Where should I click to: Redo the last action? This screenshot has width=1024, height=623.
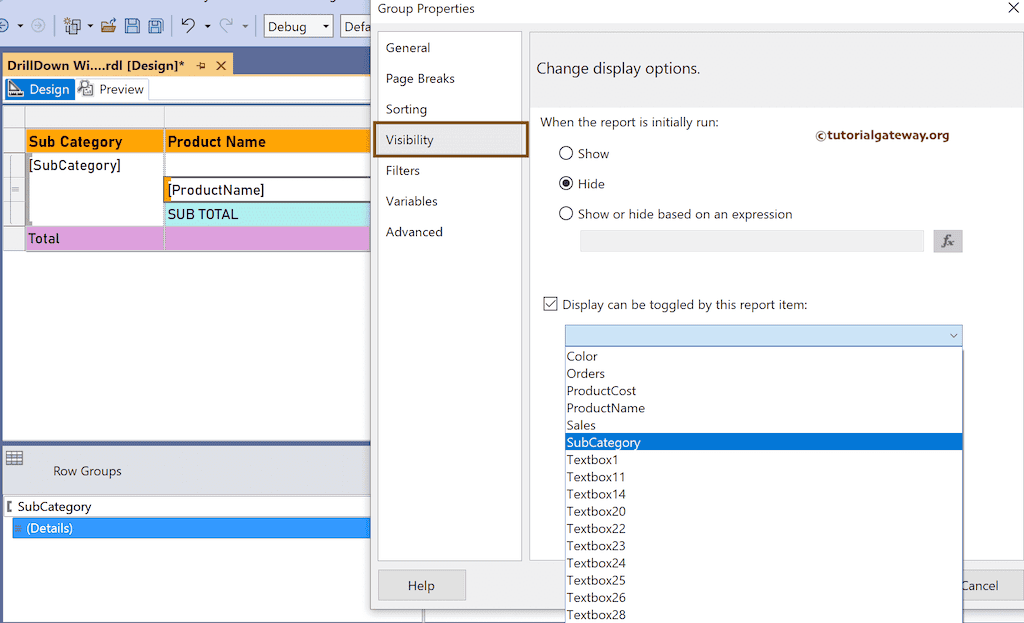click(x=226, y=26)
